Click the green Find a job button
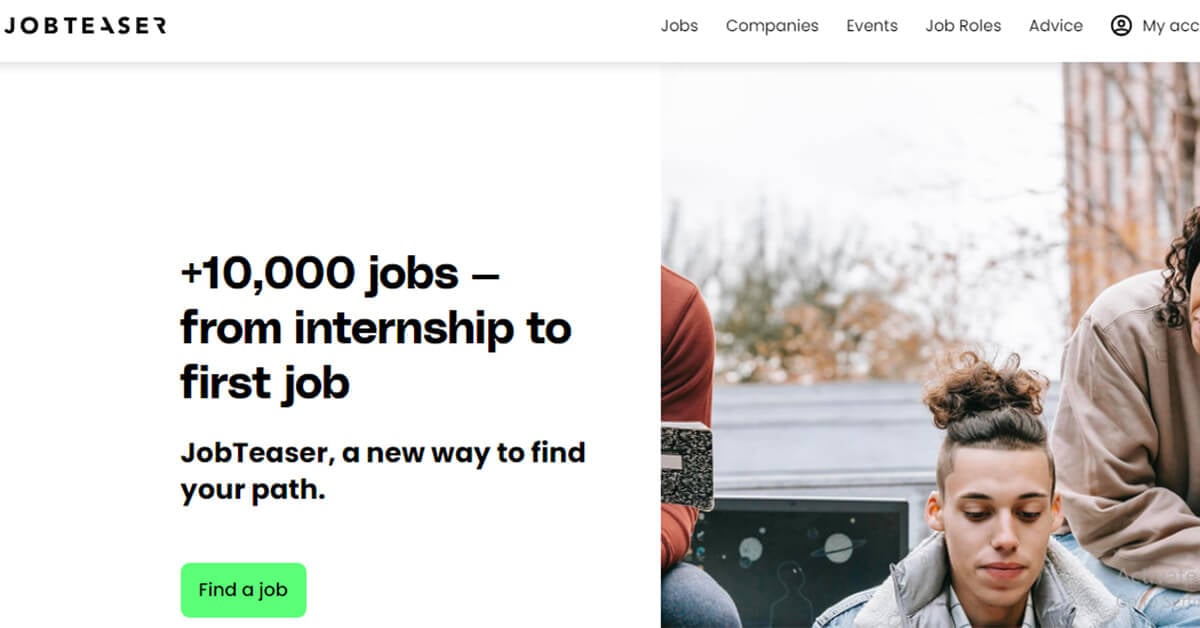Screen dimensions: 1200x628 point(243,590)
